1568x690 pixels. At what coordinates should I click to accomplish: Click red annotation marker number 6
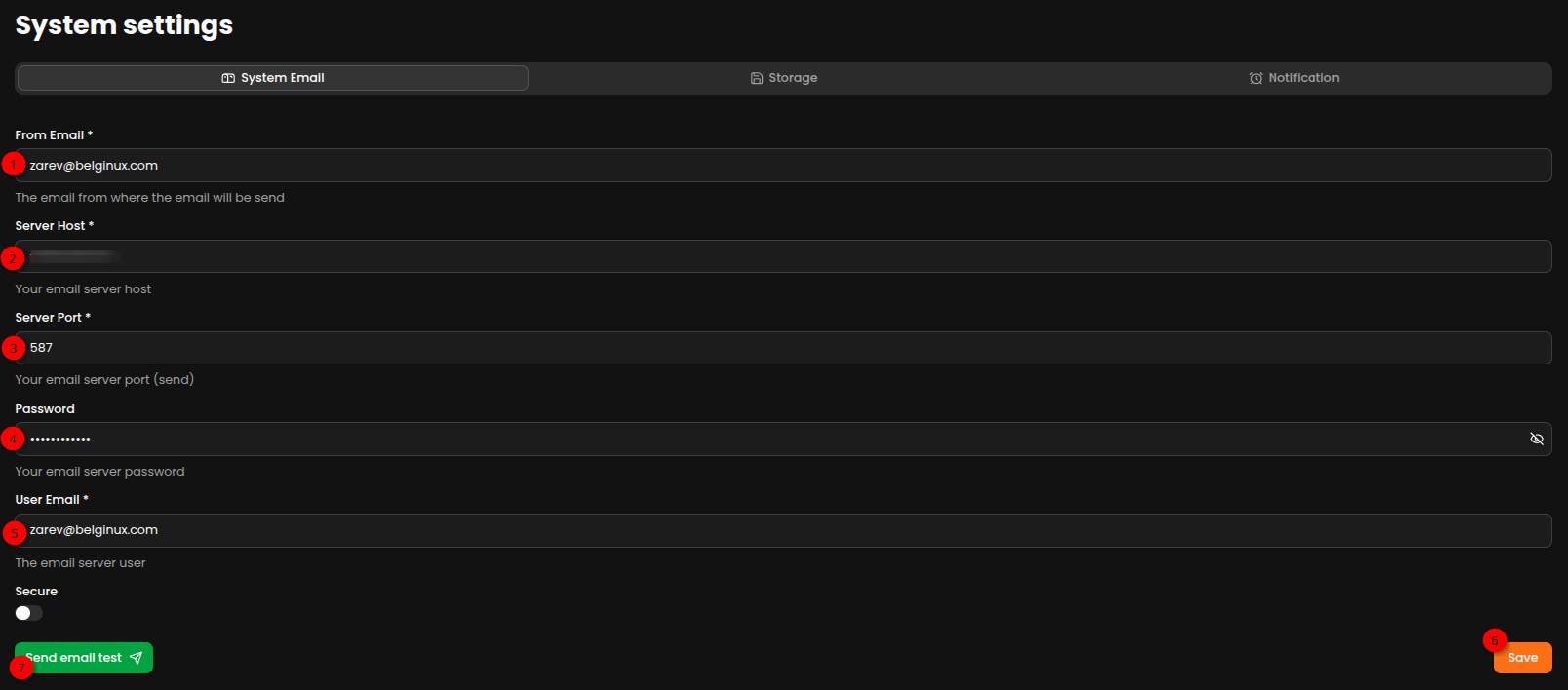point(1495,640)
